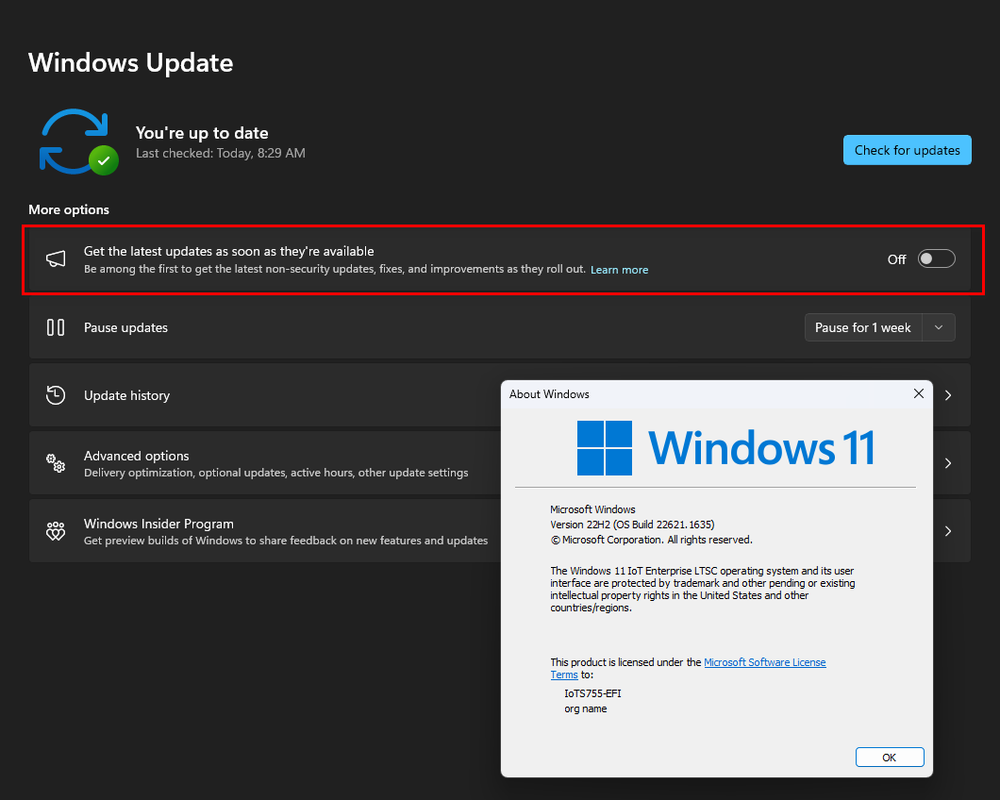Screen dimensions: 1000x800
Task: Open the Learn more link
Action: click(619, 270)
